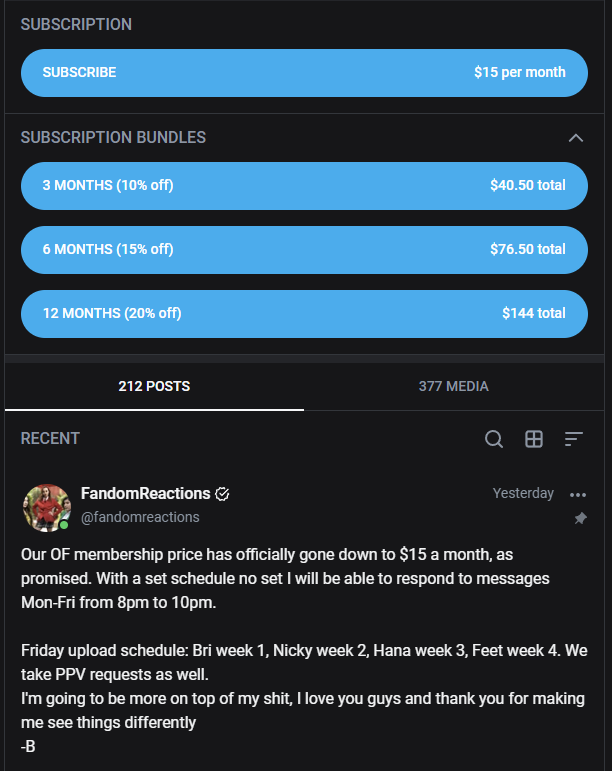Viewport: 612px width, 771px height.
Task: Switch to the 377 Media tab
Action: 453,386
